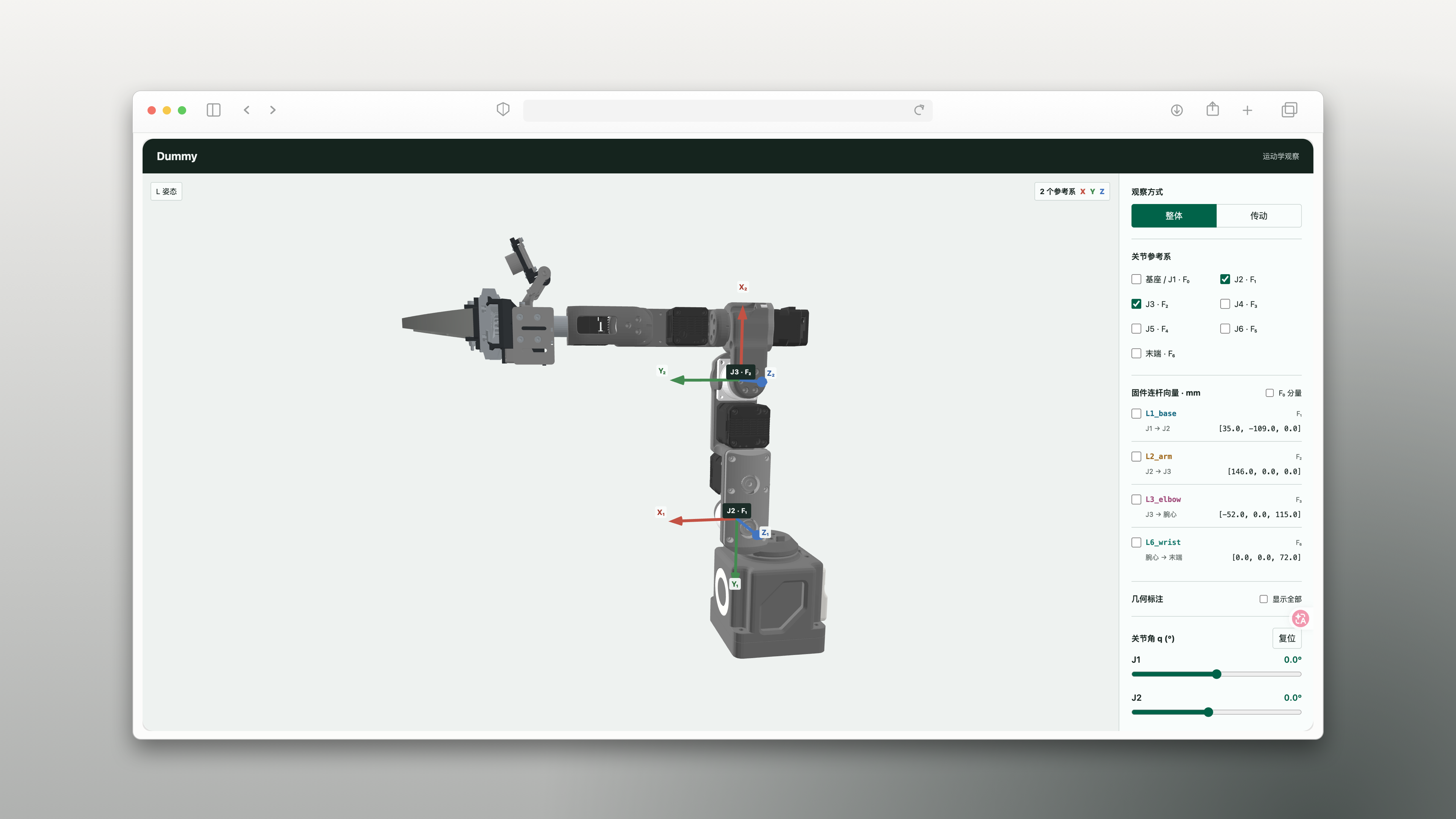Check the L6_wrist link vector checkbox

(x=1136, y=543)
